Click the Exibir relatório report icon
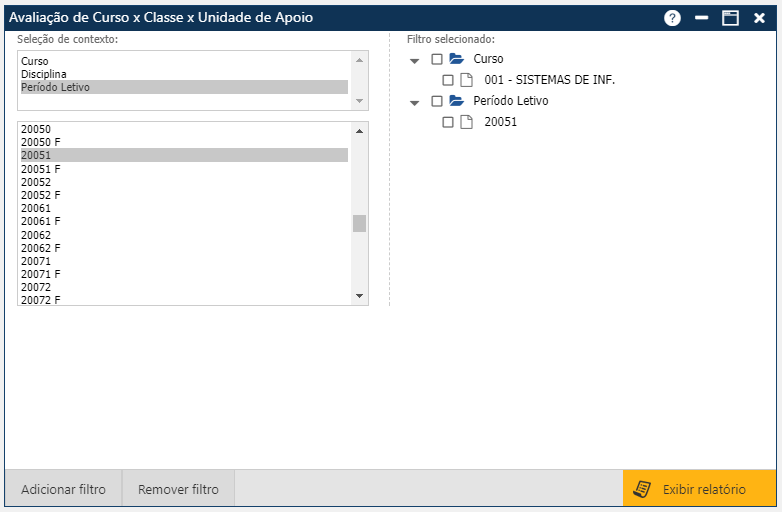782x512 pixels. click(642, 489)
